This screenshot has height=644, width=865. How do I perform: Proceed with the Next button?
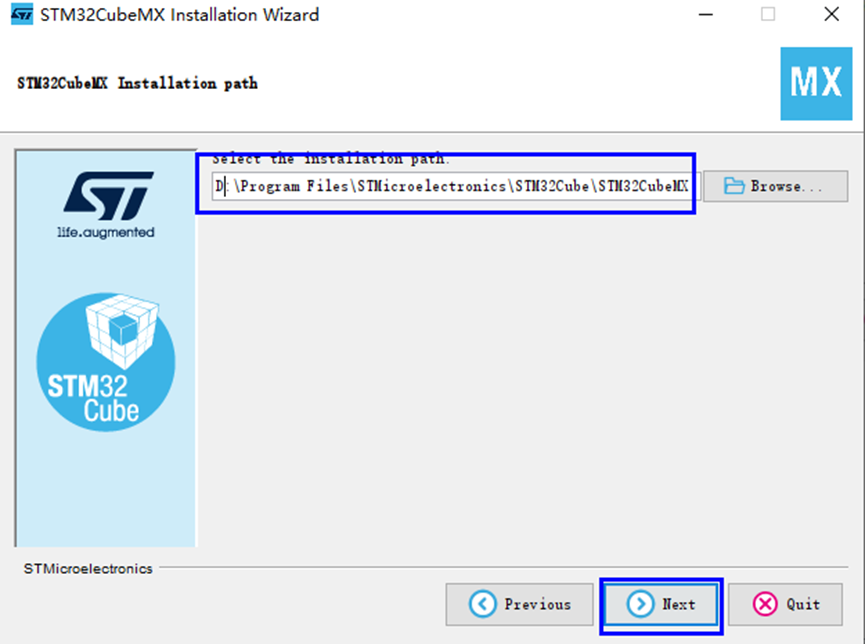tap(661, 604)
